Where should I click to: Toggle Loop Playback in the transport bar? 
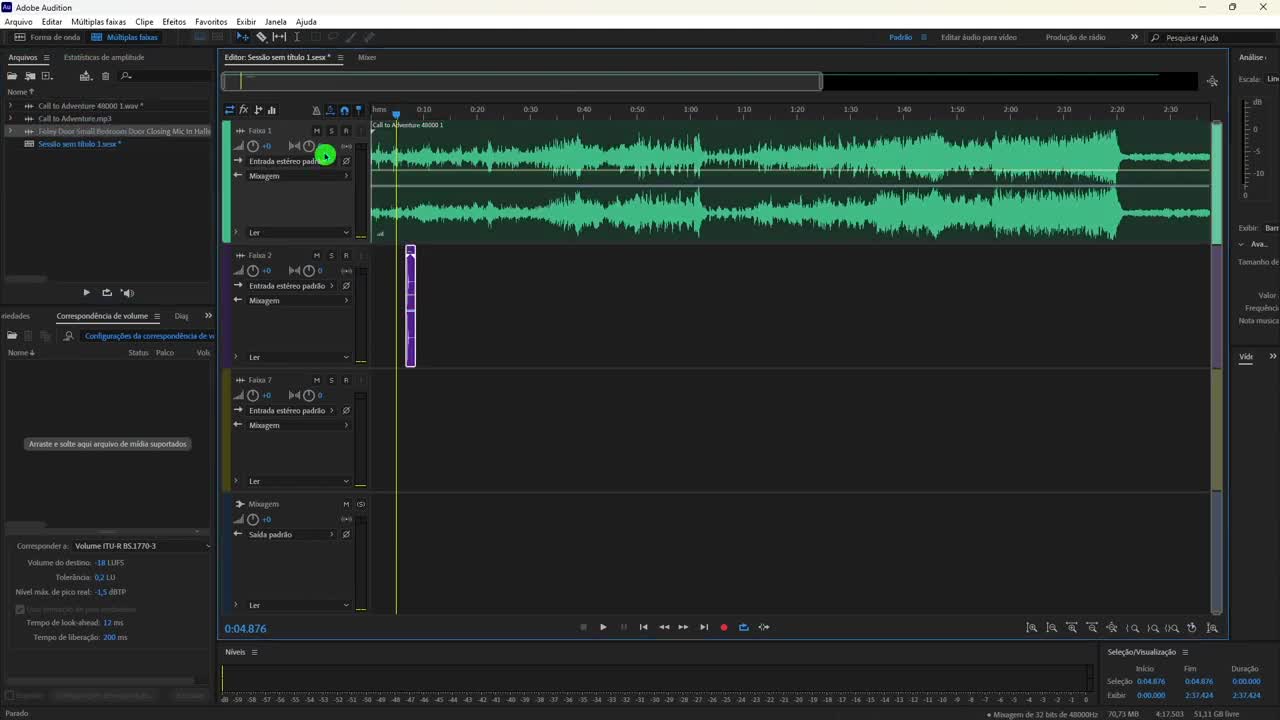pos(744,627)
